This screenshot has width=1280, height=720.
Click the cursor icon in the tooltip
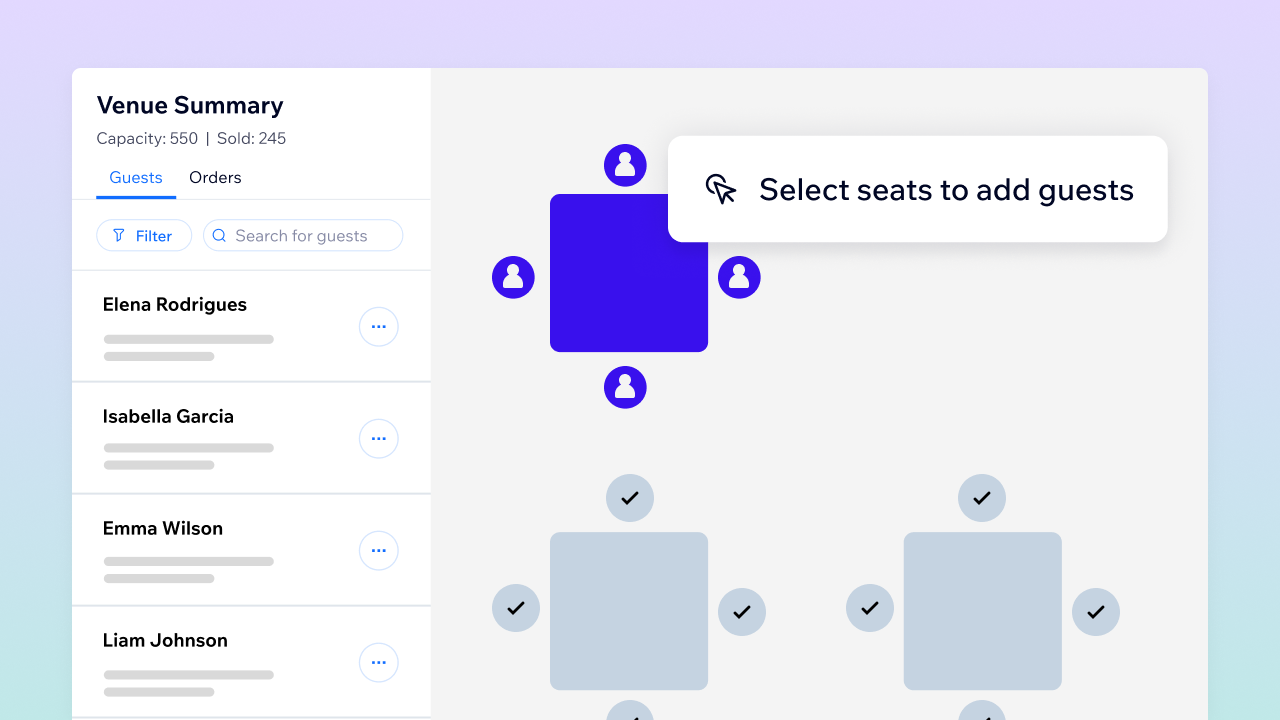pos(720,189)
